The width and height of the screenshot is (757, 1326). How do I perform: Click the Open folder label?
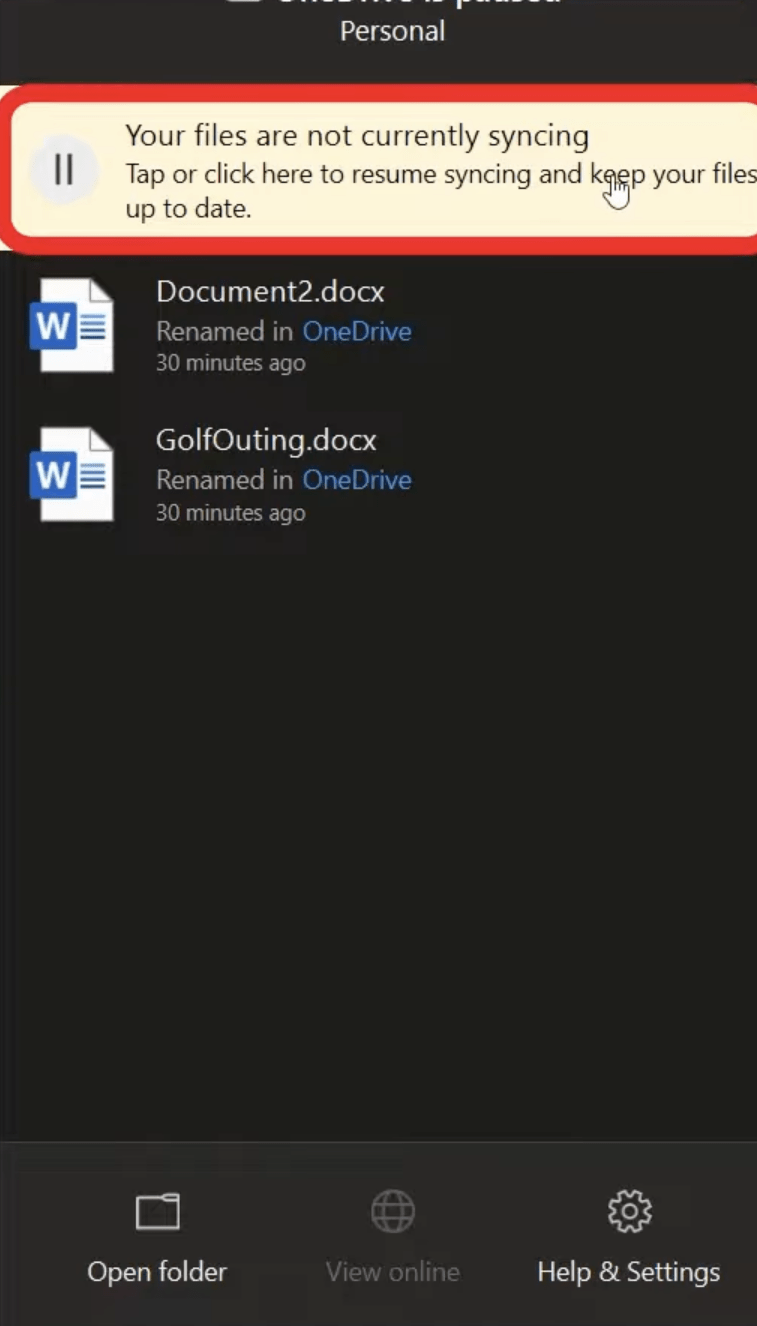(x=157, y=1272)
